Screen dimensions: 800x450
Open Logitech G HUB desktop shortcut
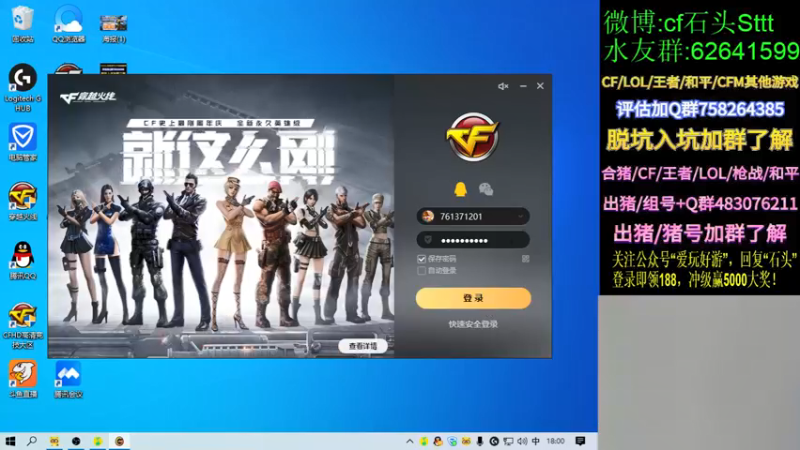(22, 87)
